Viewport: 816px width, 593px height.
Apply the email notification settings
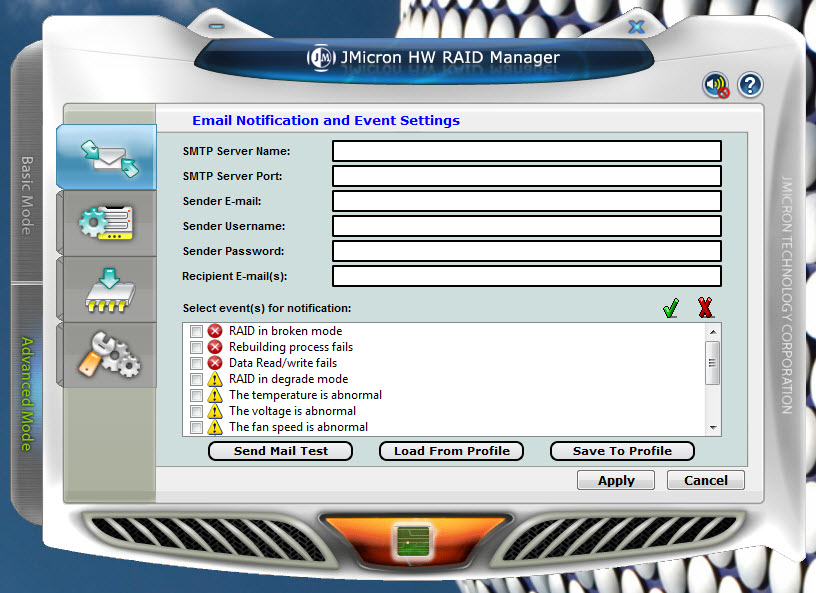(x=616, y=480)
